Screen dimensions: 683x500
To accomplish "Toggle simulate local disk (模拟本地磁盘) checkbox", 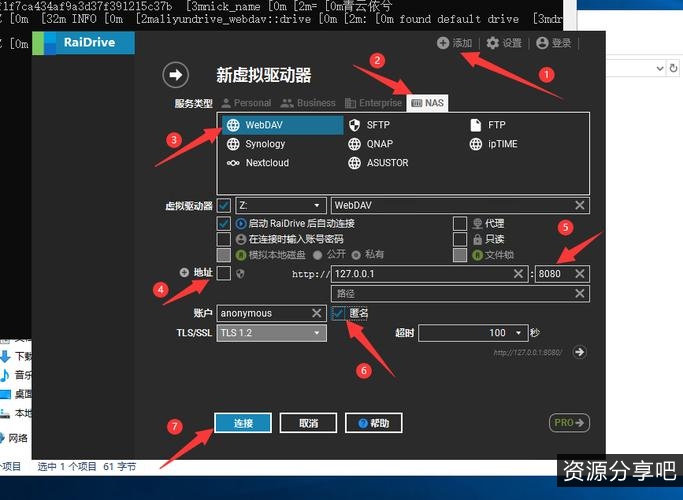I will click(x=224, y=255).
